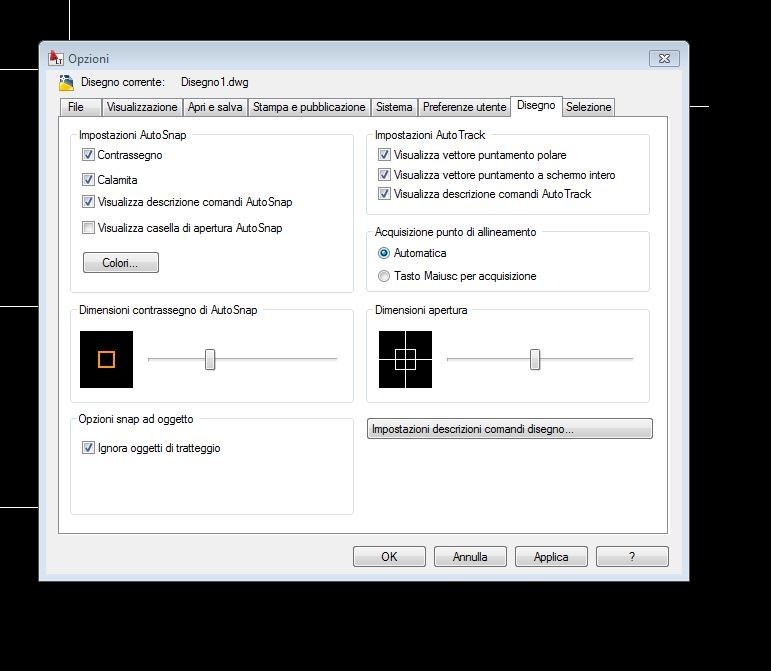
Task: Click the Opzioni snap ad oggetto label
Action: (136, 419)
